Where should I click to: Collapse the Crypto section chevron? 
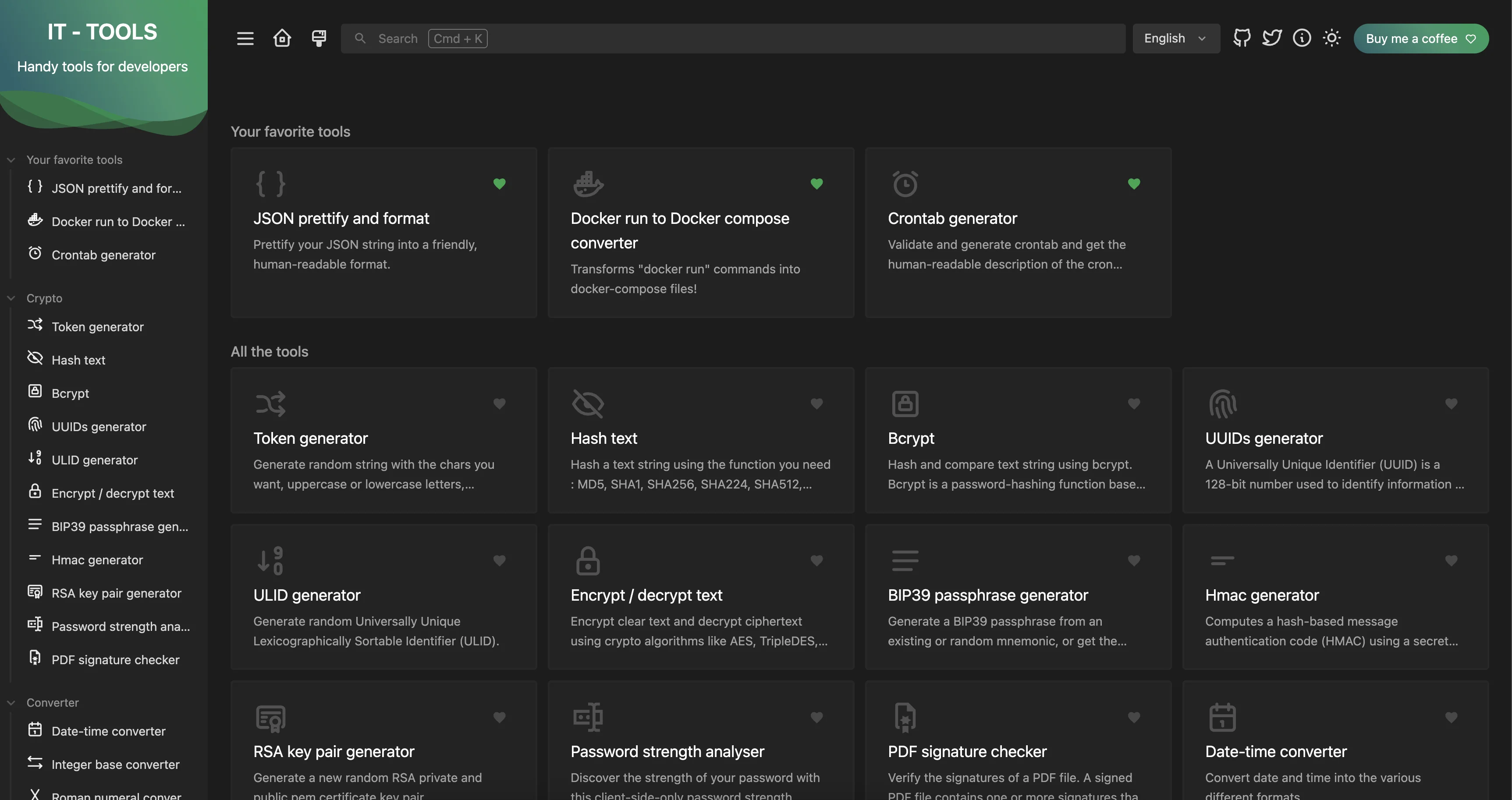point(11,297)
